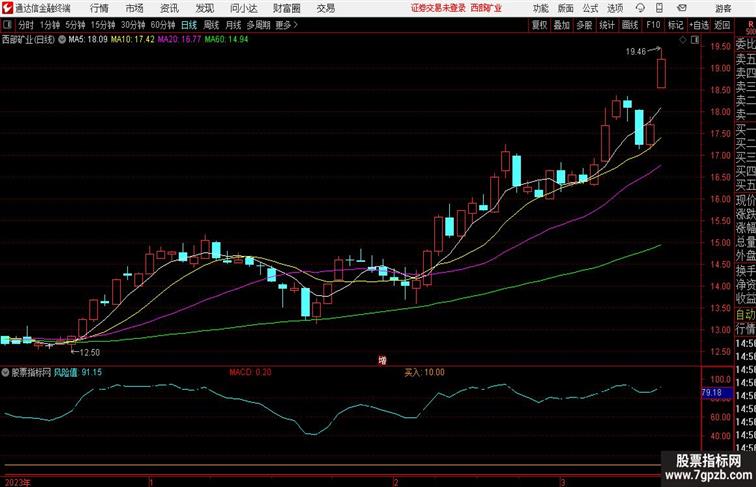The width and height of the screenshot is (756, 487).
Task: Open the 财富圈 menu
Action: (x=286, y=8)
